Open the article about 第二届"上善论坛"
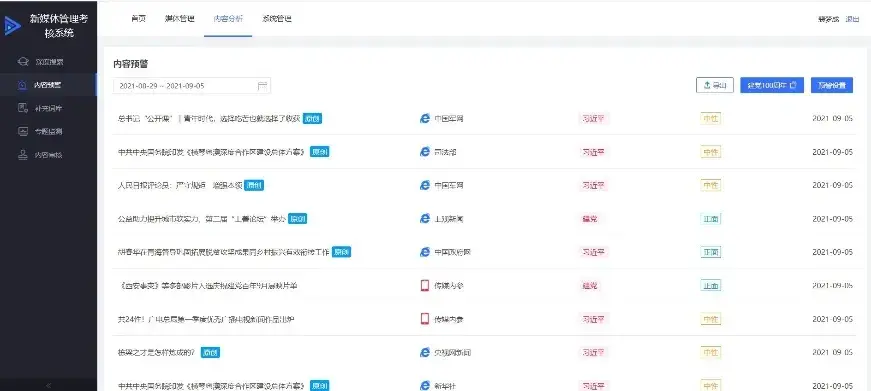Screen dimensions: 871x391 202,218
